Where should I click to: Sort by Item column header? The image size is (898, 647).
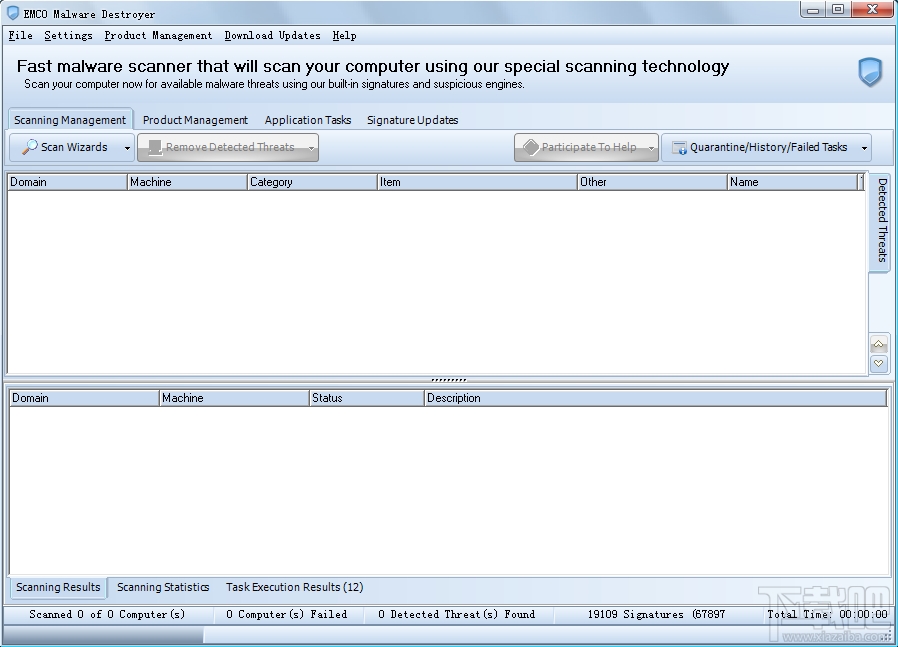477,182
